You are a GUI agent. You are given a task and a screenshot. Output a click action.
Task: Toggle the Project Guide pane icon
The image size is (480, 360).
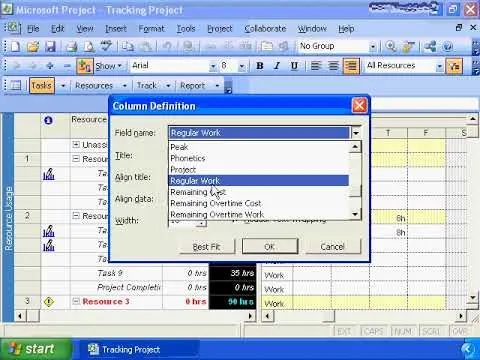(15, 86)
